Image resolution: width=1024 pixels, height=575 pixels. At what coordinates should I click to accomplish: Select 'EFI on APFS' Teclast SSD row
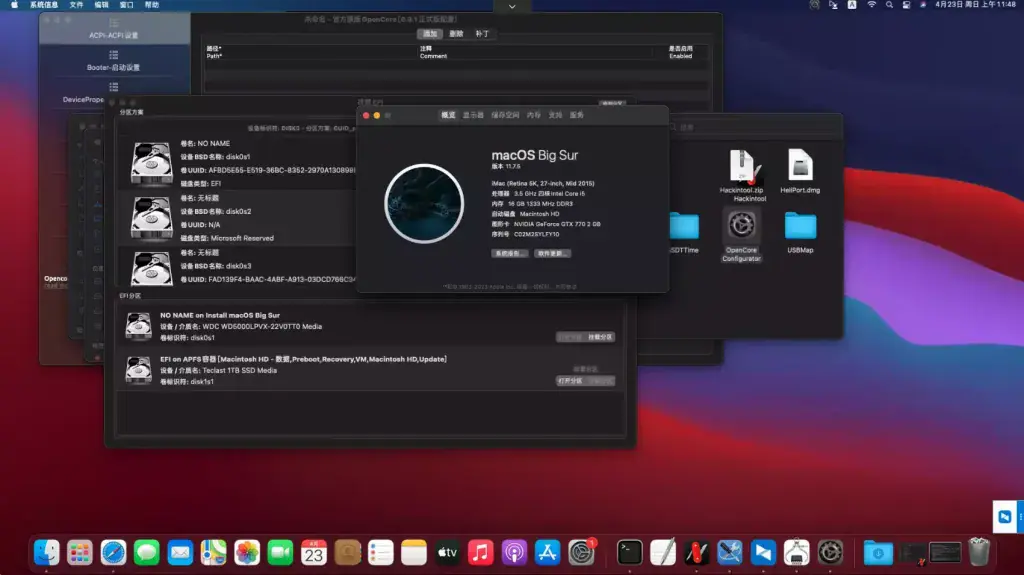pyautogui.click(x=370, y=370)
